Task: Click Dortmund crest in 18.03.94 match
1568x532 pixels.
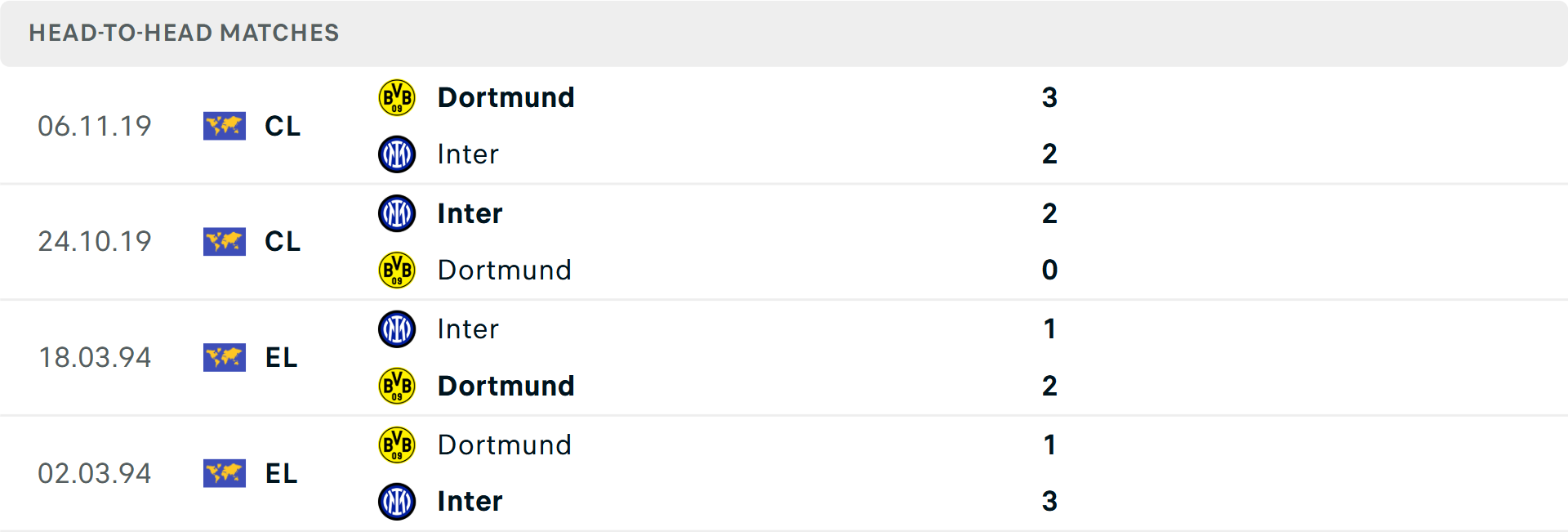Action: (397, 386)
